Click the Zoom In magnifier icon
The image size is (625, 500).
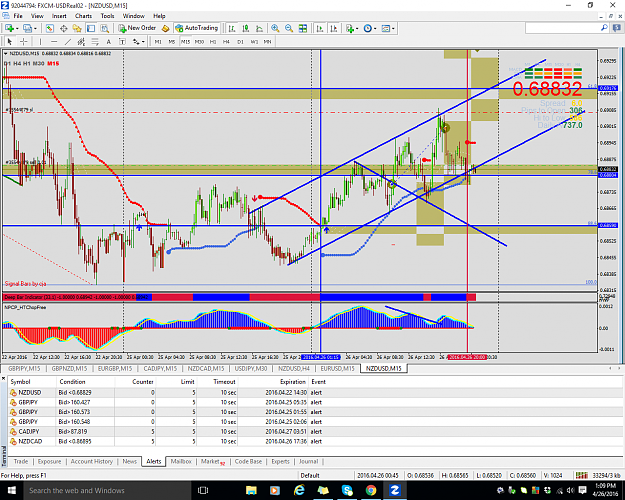275,28
